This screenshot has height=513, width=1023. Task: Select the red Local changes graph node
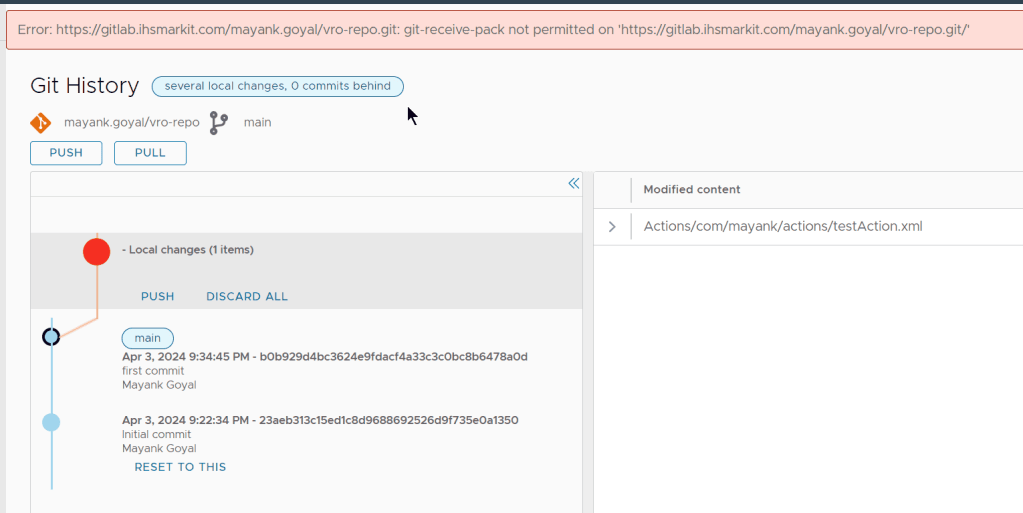tap(96, 251)
